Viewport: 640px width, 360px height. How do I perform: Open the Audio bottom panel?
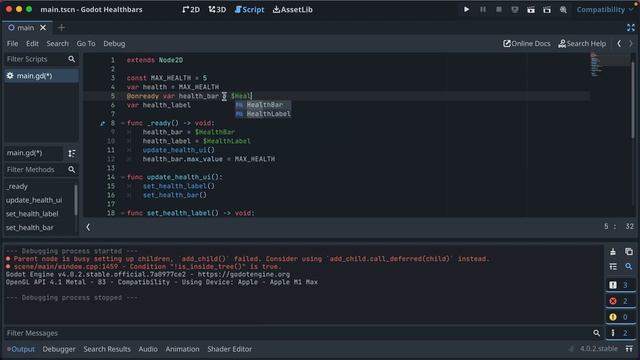click(x=148, y=349)
